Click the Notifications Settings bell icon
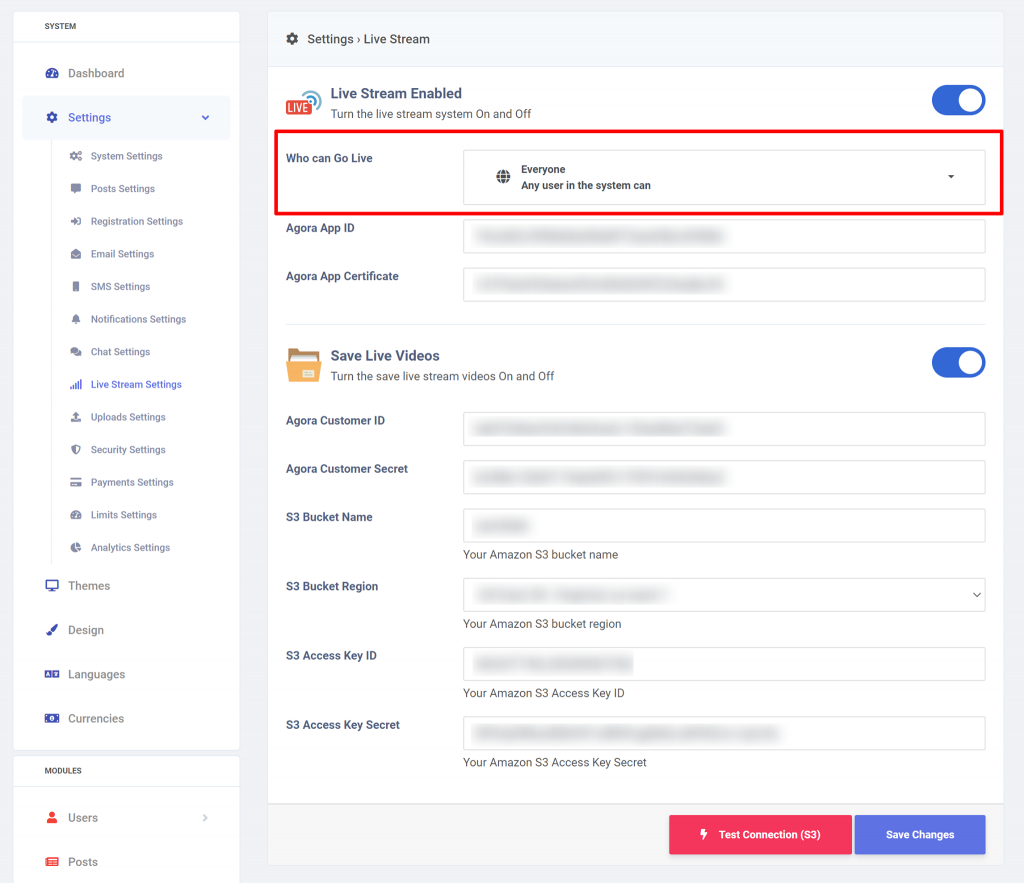The image size is (1024, 883). (x=76, y=319)
